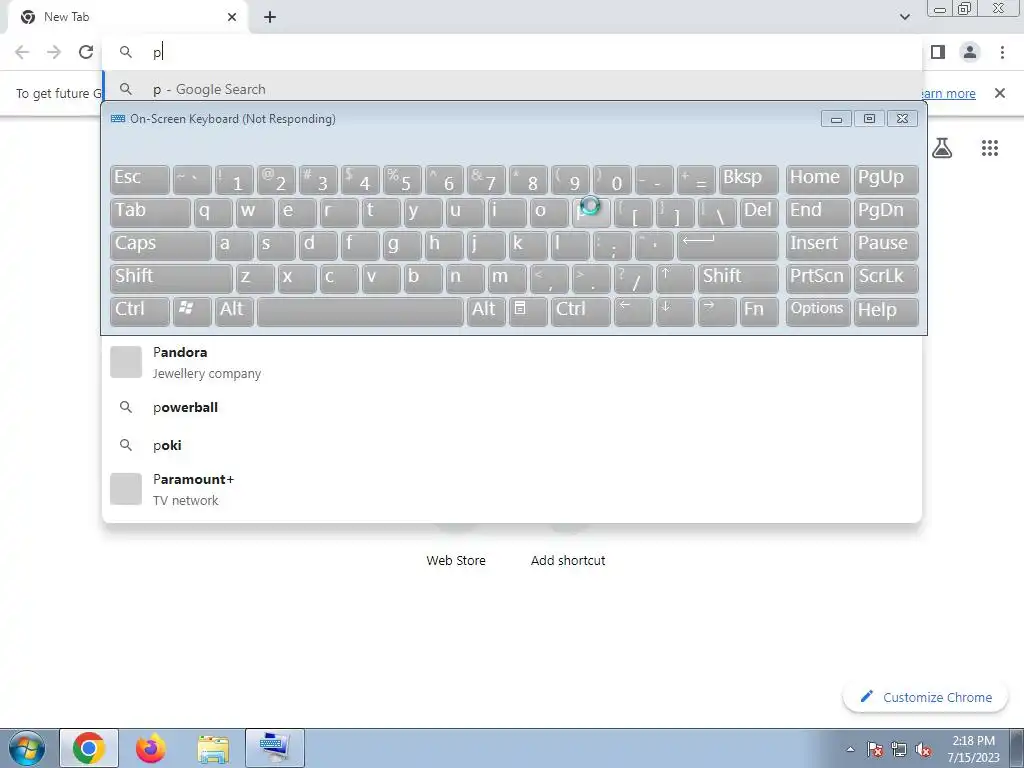Screen dimensions: 1024x768
Task: Click the Help key on On-Screen Keyboard
Action: 886,311
